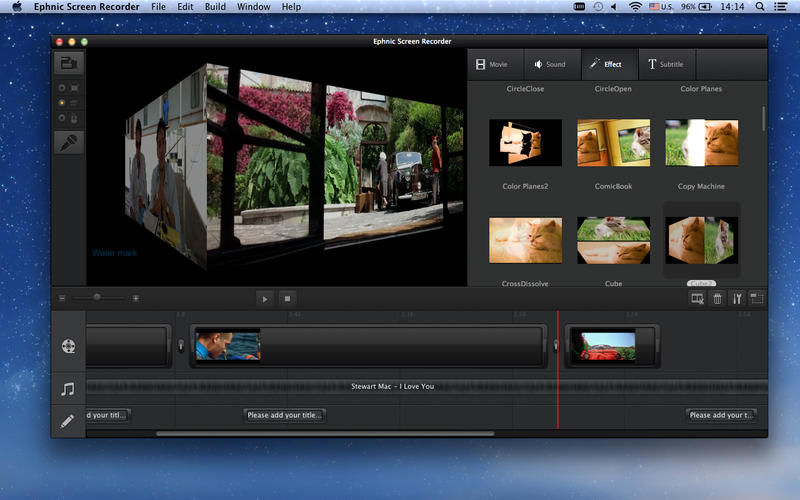800x500 pixels.
Task: Switch to the Subtitle tab
Action: coord(667,64)
